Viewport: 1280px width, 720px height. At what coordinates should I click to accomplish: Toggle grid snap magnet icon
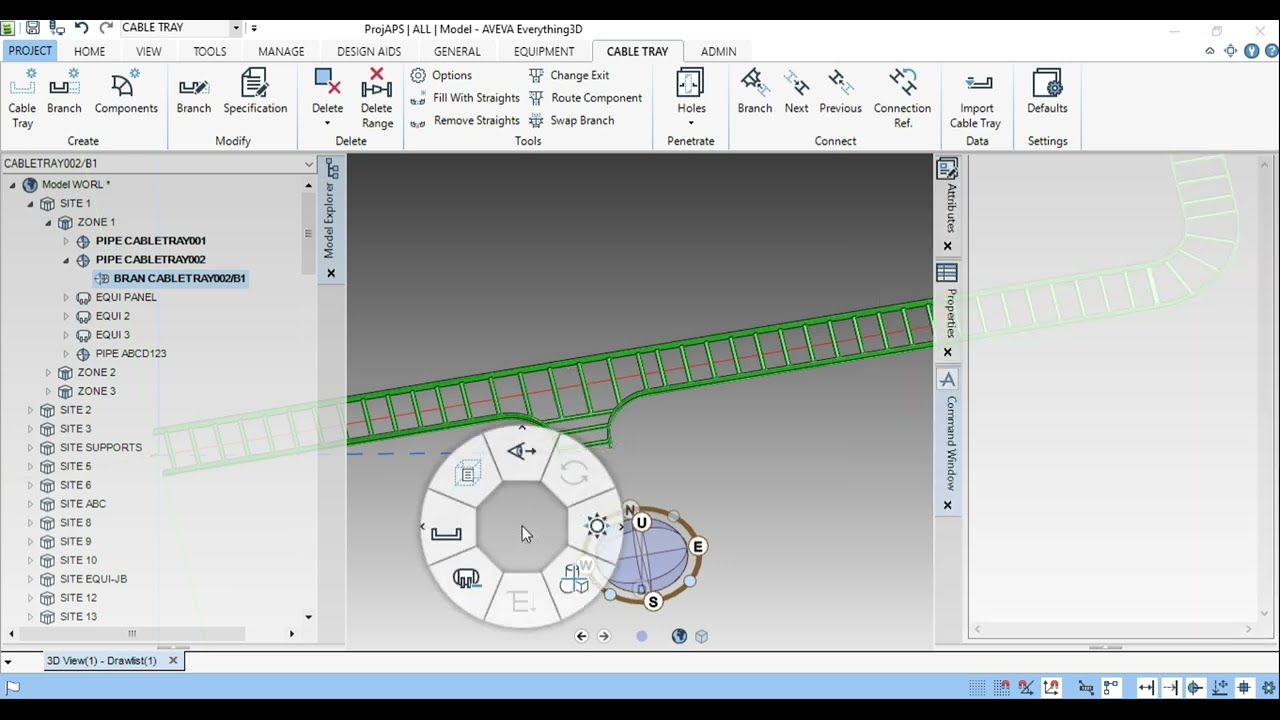click(x=1002, y=687)
